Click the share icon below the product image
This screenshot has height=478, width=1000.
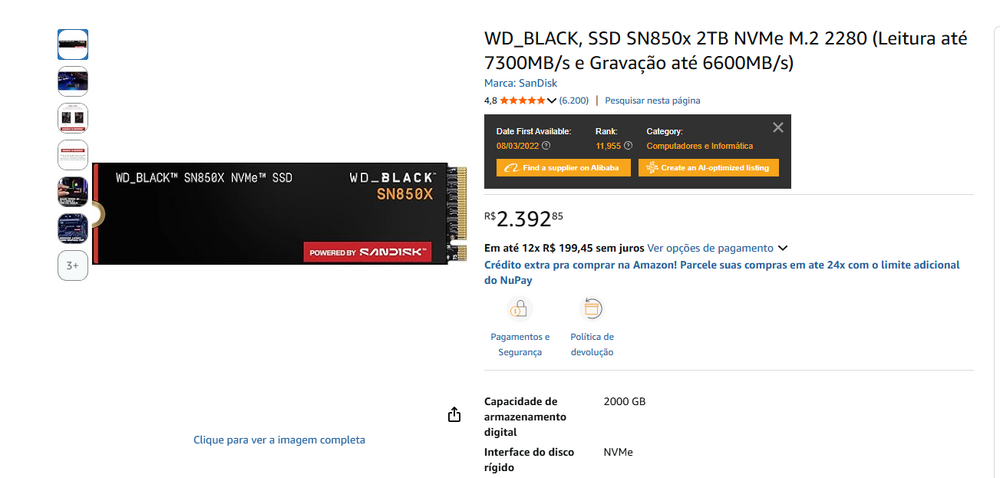[x=454, y=414]
